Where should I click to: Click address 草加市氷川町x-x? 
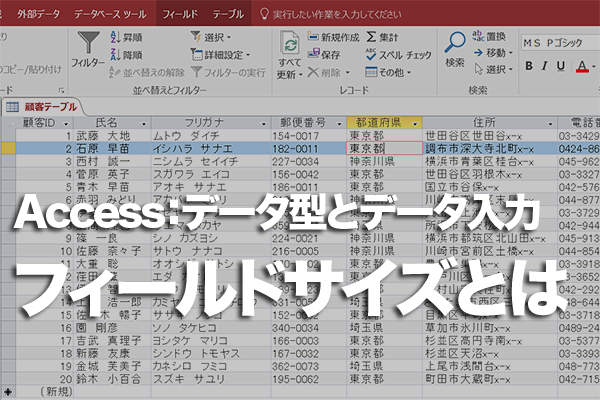coord(468,328)
